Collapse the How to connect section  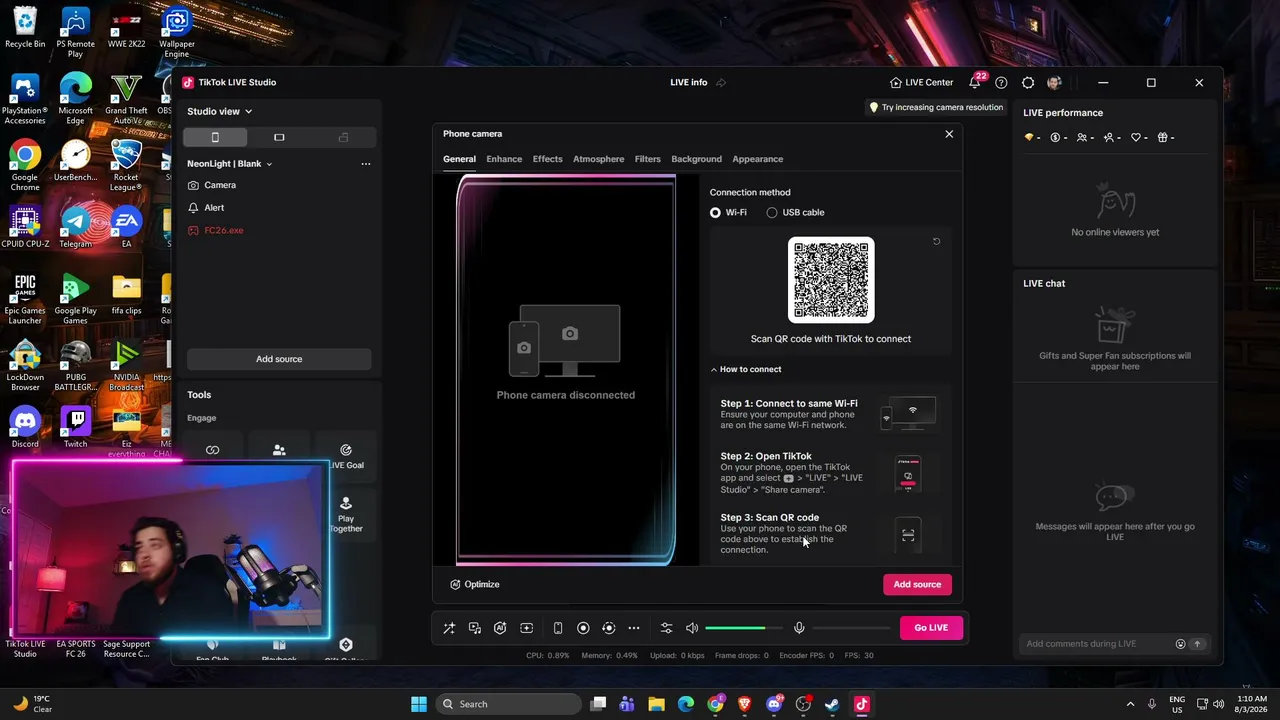[x=746, y=370]
